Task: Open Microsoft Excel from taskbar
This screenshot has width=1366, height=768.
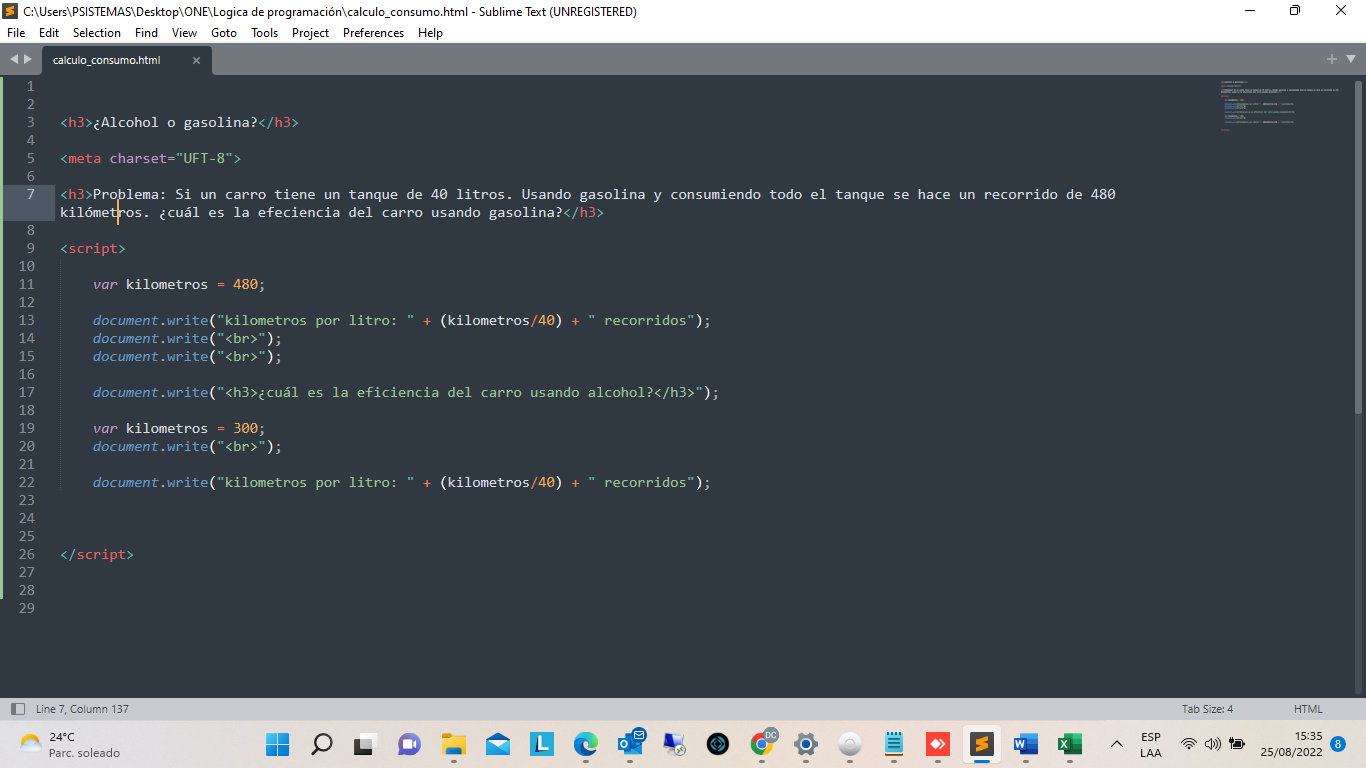Action: coord(1070,744)
